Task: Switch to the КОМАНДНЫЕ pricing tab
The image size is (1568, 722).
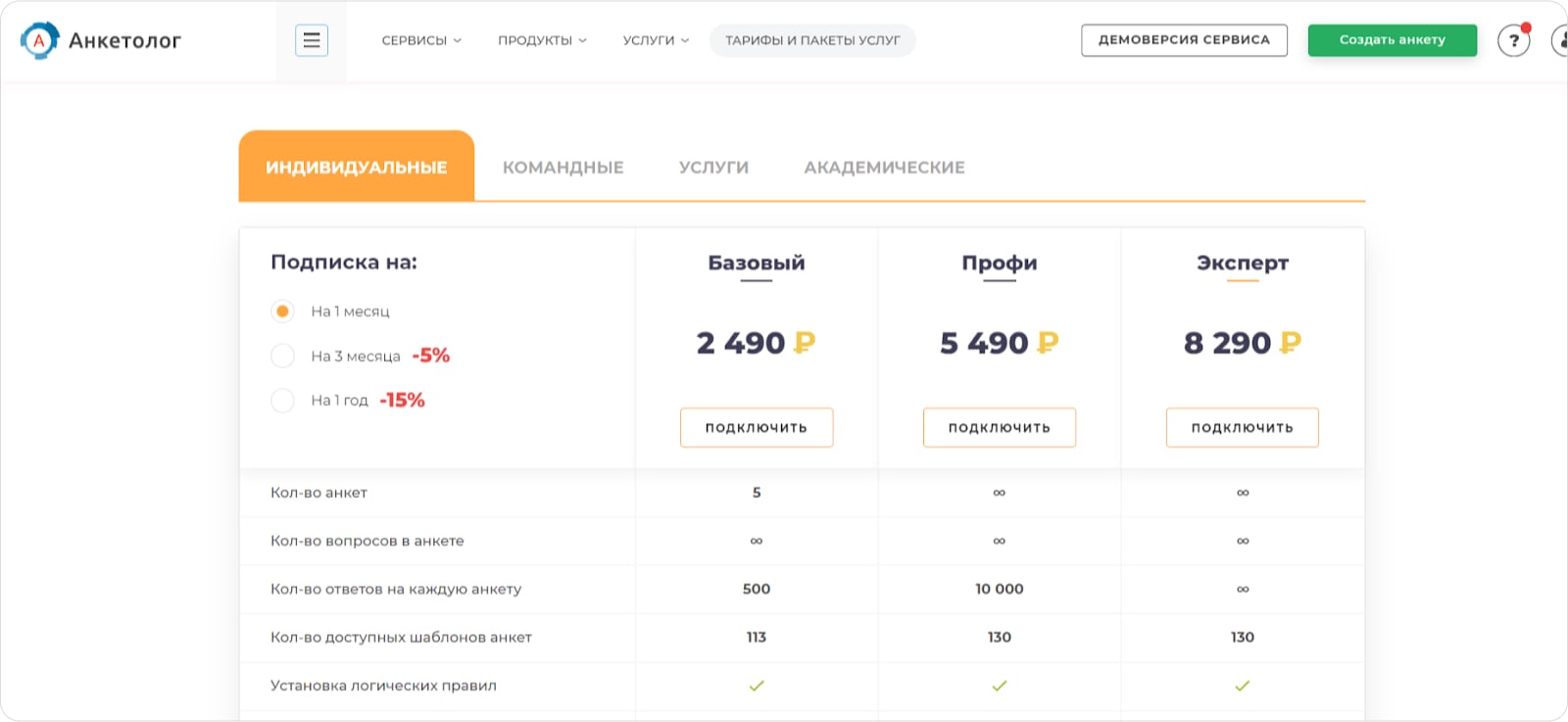Action: pos(563,167)
